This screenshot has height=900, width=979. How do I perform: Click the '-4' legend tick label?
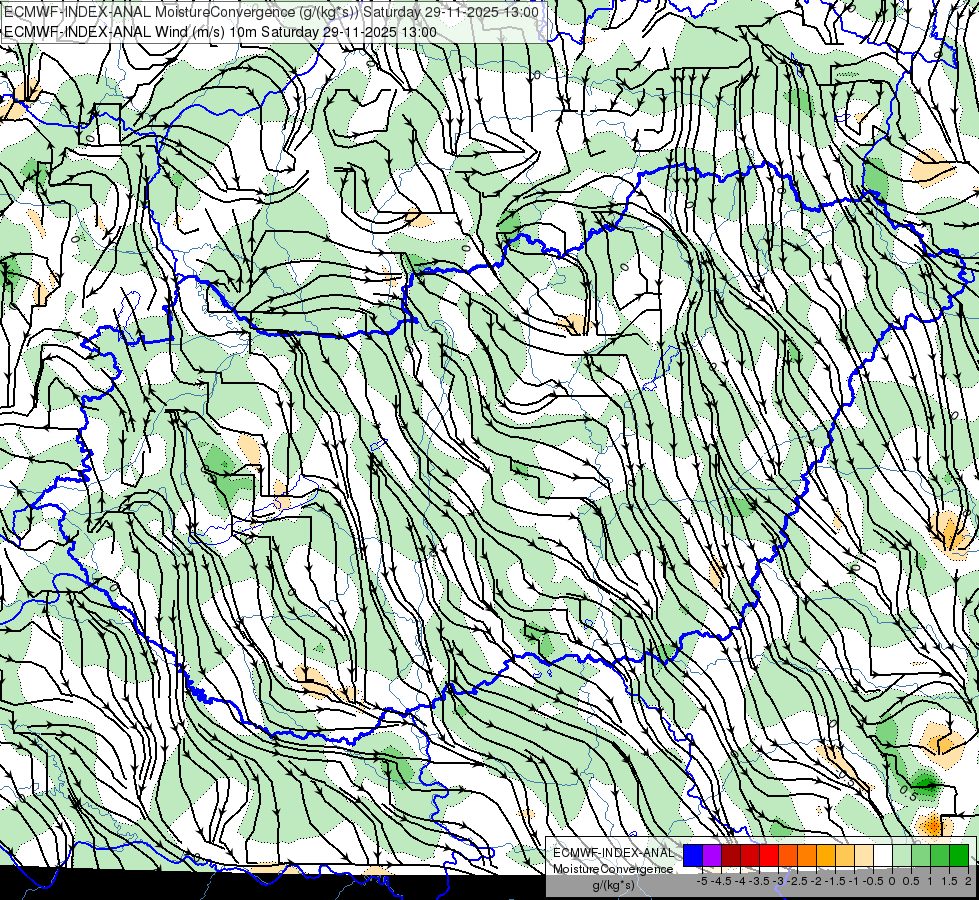(740, 881)
